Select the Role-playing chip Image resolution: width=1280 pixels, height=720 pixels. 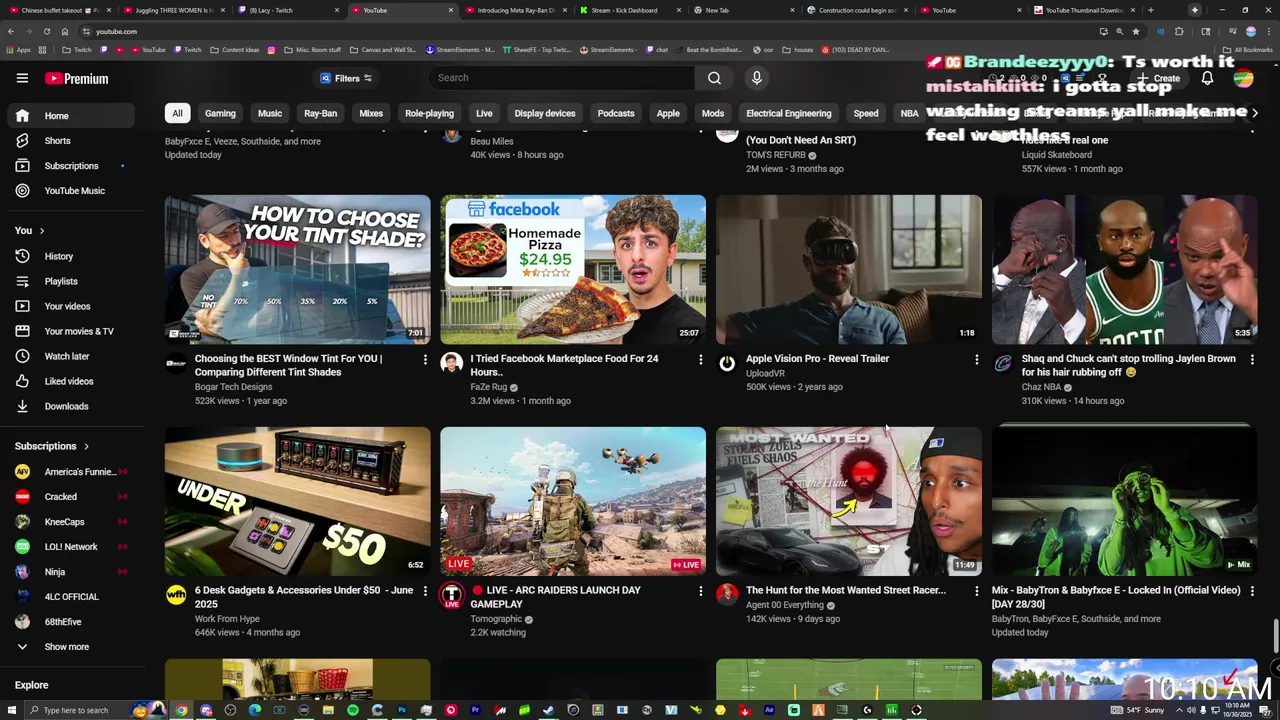pyautogui.click(x=429, y=113)
